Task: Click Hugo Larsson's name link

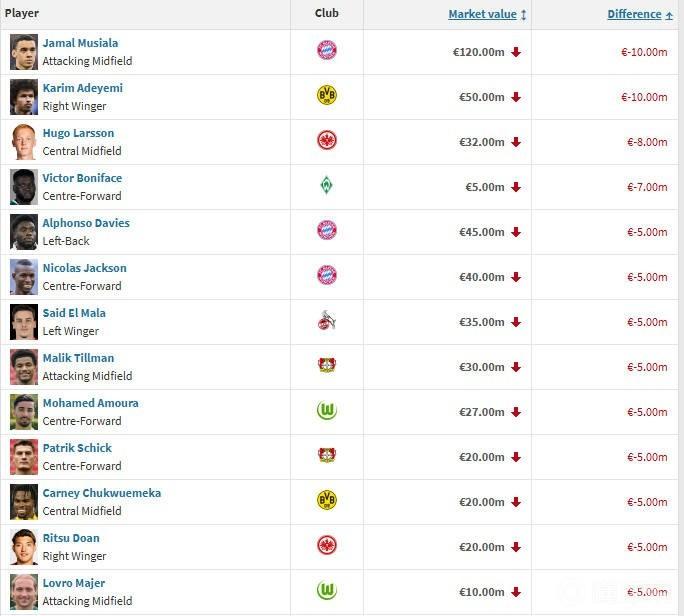Action: [78, 133]
